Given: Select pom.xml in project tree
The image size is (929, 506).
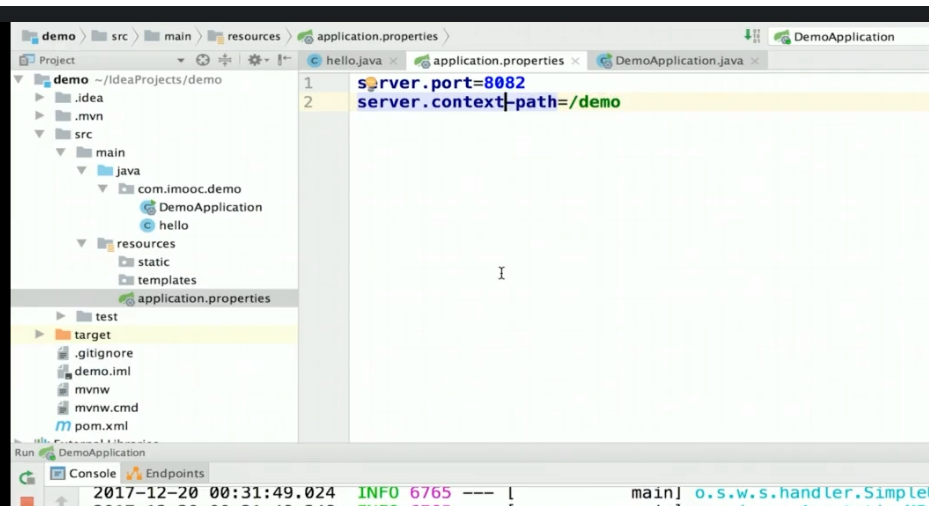Looking at the screenshot, I should pyautogui.click(x=101, y=426).
